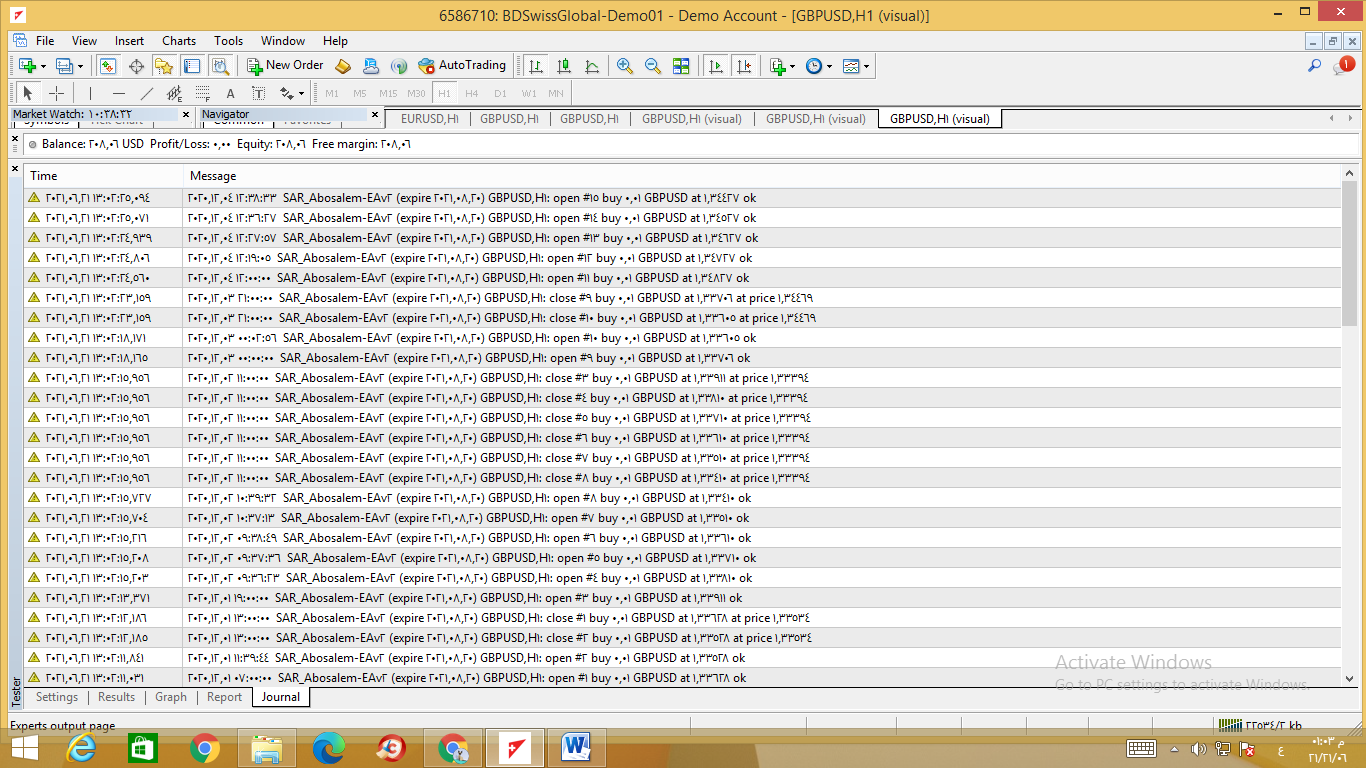The width and height of the screenshot is (1366, 768).
Task: Choose the Draw Trendline tool
Action: 147,93
